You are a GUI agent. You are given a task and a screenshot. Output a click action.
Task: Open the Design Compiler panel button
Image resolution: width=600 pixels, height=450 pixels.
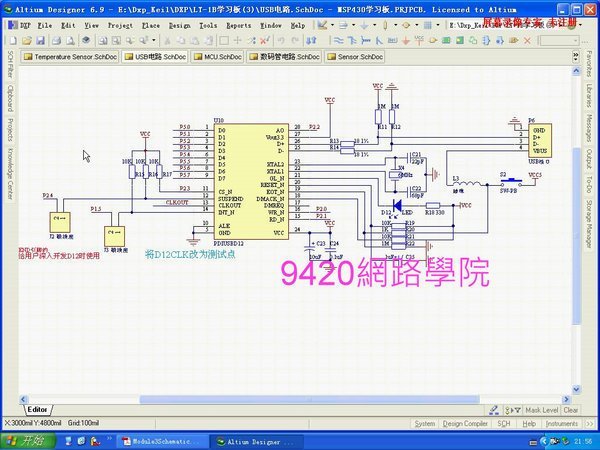[x=466, y=423]
